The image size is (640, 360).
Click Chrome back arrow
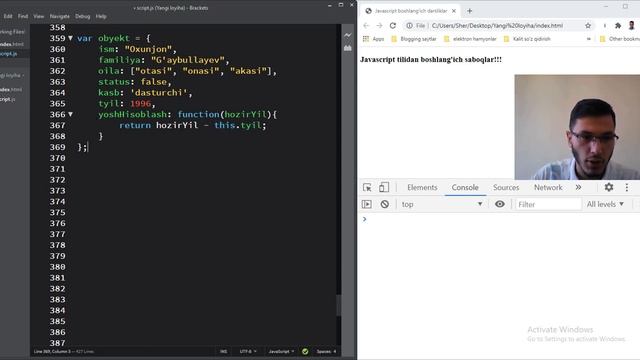(366, 26)
